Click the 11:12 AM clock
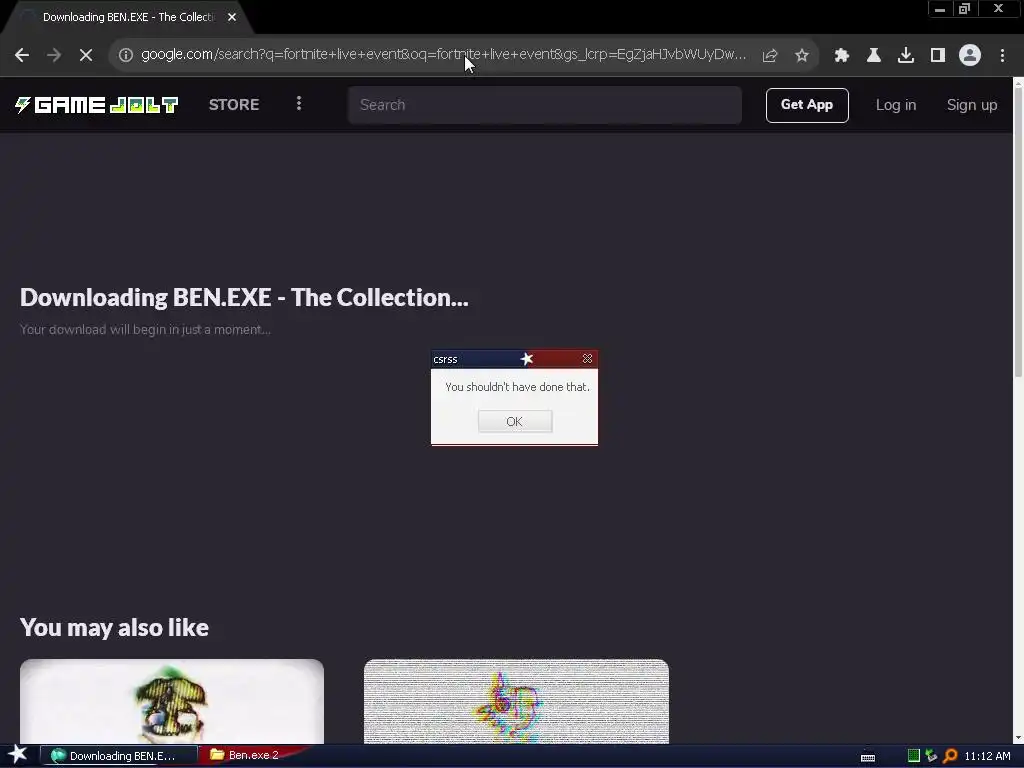This screenshot has width=1024, height=768. click(x=987, y=756)
